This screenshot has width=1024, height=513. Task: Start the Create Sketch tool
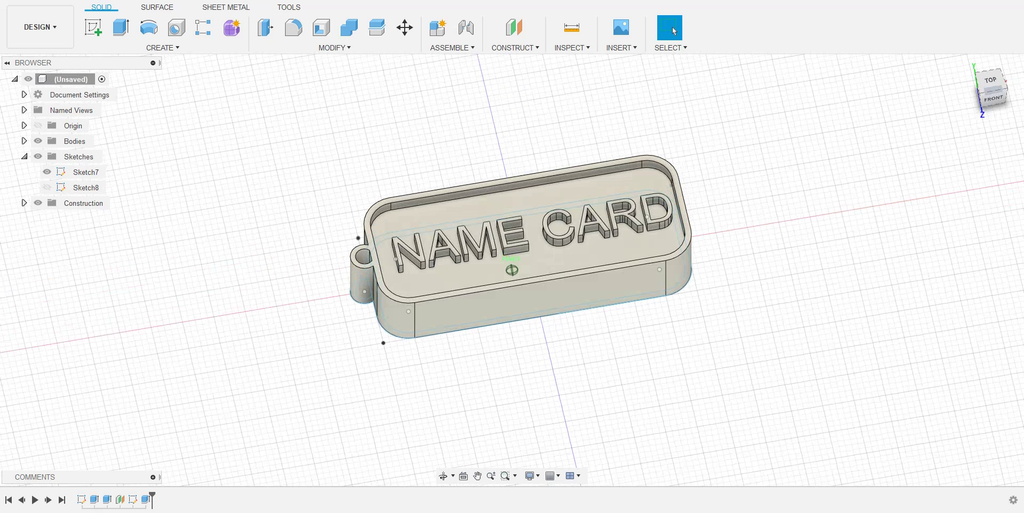93,27
